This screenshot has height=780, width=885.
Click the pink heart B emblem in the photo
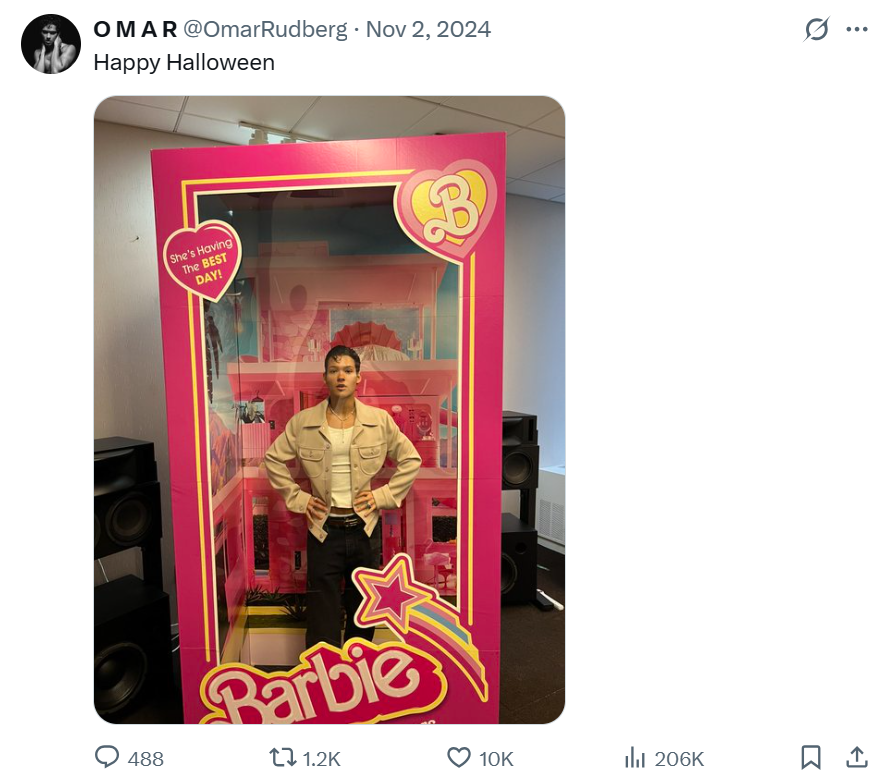(449, 209)
